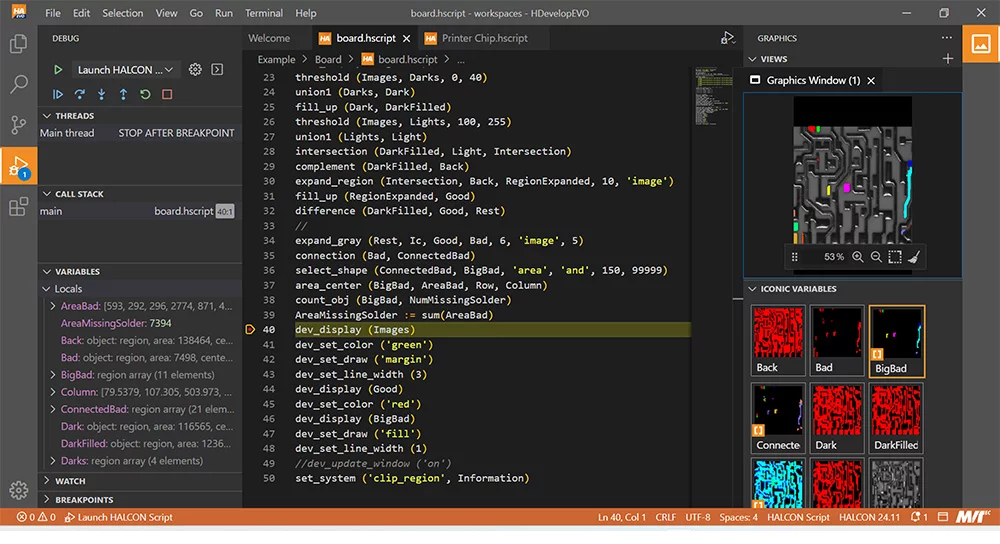Image resolution: width=1000 pixels, height=544 pixels.
Task: Open the Graphics image panel icon
Action: 980,44
